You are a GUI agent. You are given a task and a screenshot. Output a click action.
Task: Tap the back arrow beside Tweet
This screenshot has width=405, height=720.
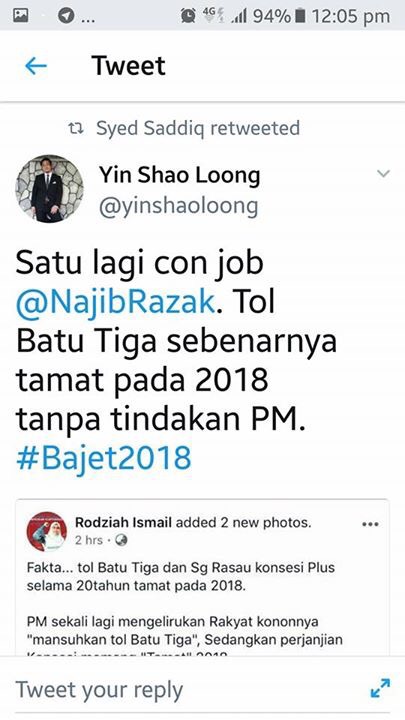36,67
